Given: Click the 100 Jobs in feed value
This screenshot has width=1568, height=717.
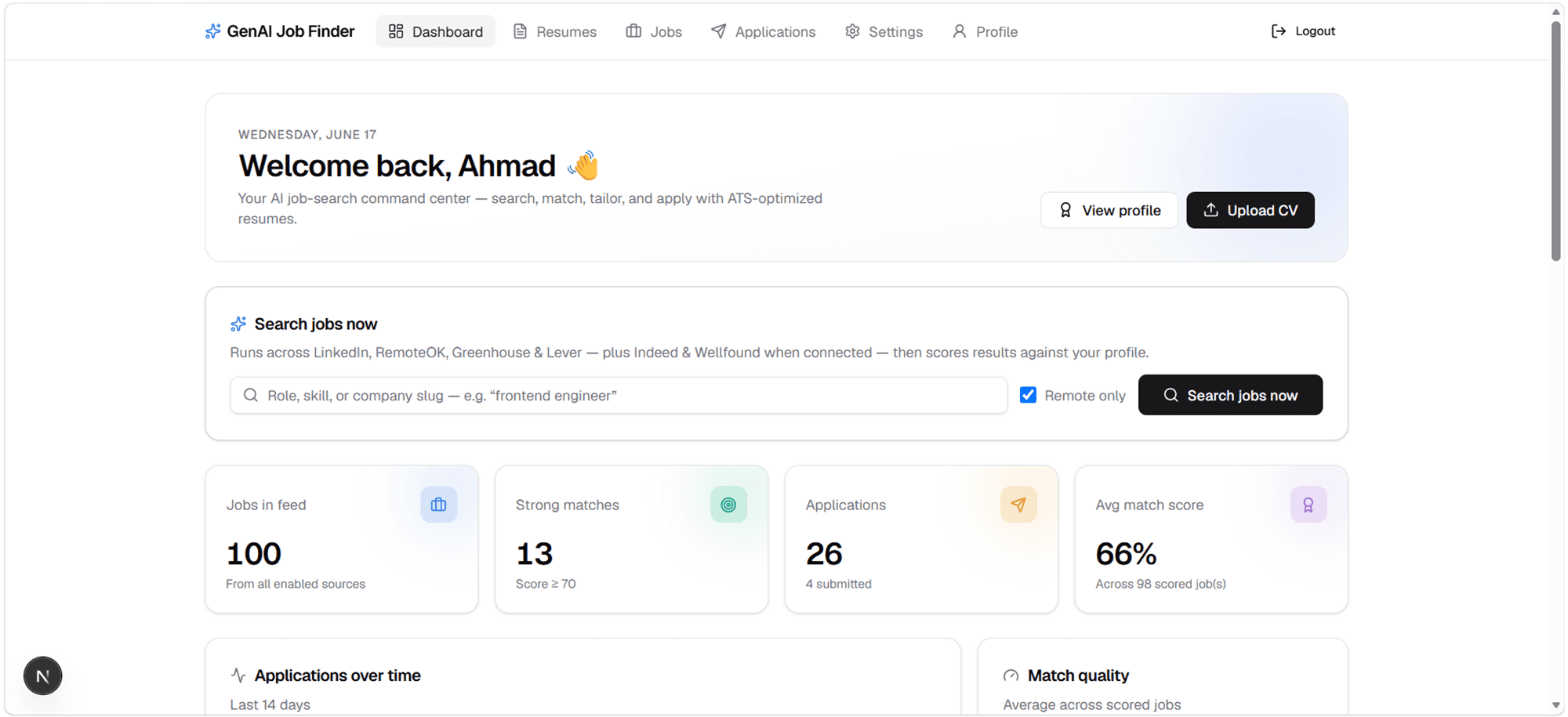Looking at the screenshot, I should tap(253, 554).
